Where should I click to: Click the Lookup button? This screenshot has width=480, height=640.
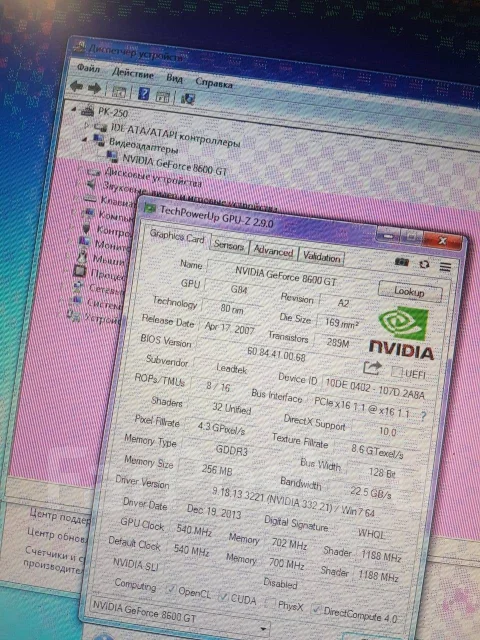point(409,291)
